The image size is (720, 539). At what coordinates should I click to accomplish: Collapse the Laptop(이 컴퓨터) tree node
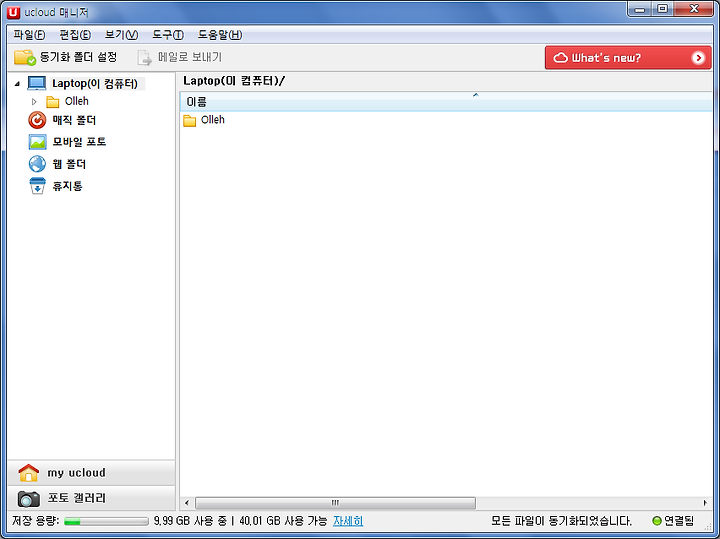(17, 84)
